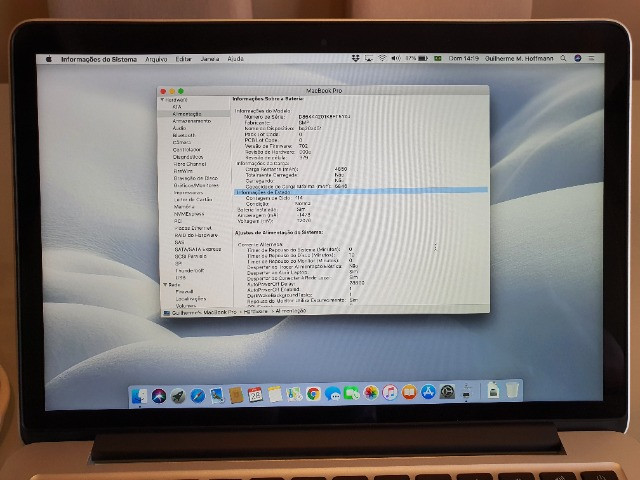
Task: Open Maps icon in the Dock
Action: (x=294, y=394)
